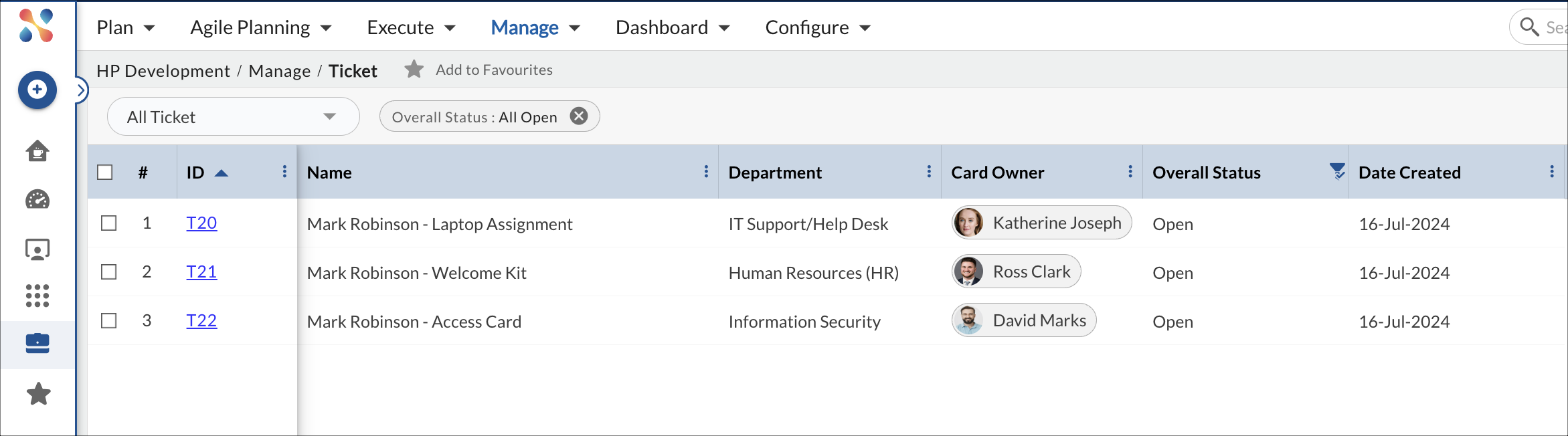Image resolution: width=1568 pixels, height=436 pixels.
Task: Click the sidebar grid apps icon
Action: click(x=37, y=296)
